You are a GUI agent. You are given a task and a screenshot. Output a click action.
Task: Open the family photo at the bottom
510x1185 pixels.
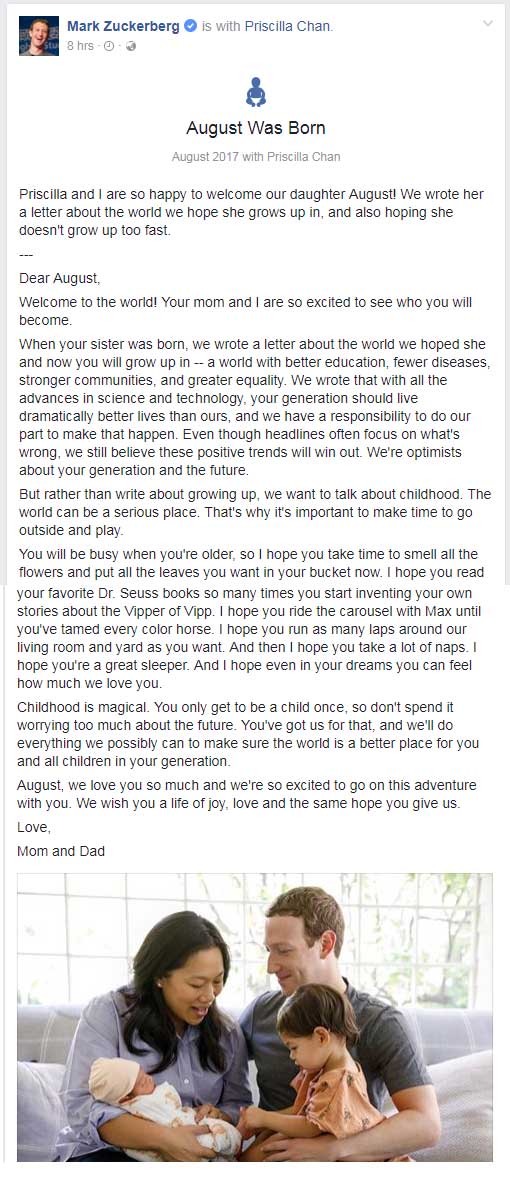255,1017
